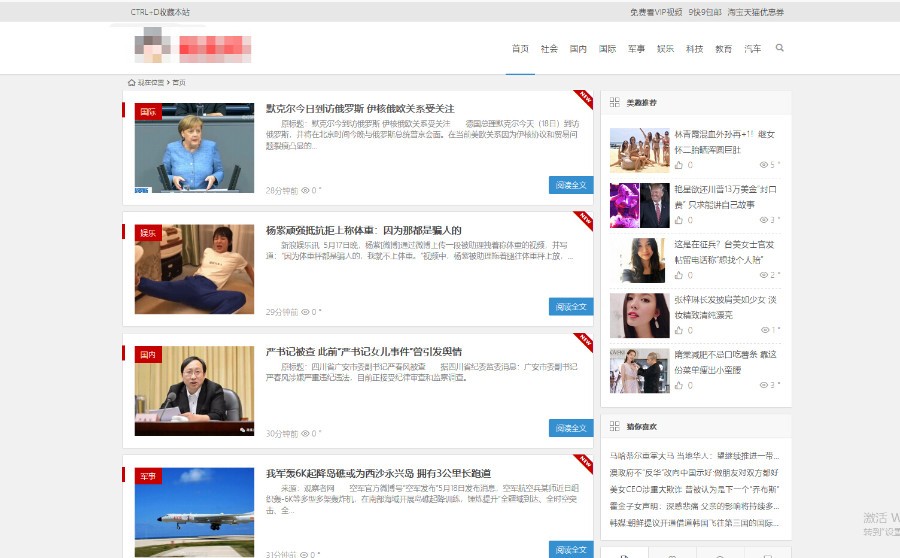
Task: Open 澳政府不反华 link in 猜你喜欢
Action: [695, 472]
